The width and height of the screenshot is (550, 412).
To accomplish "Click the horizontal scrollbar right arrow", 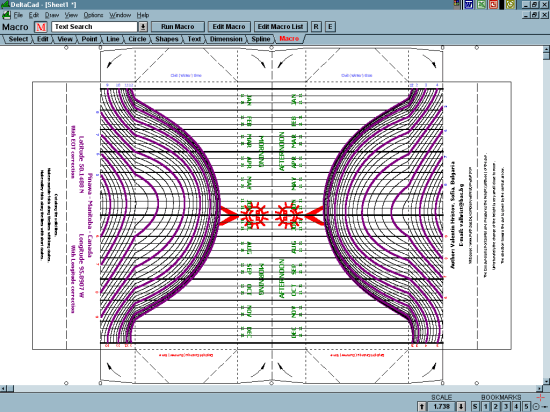I will click(539, 389).
